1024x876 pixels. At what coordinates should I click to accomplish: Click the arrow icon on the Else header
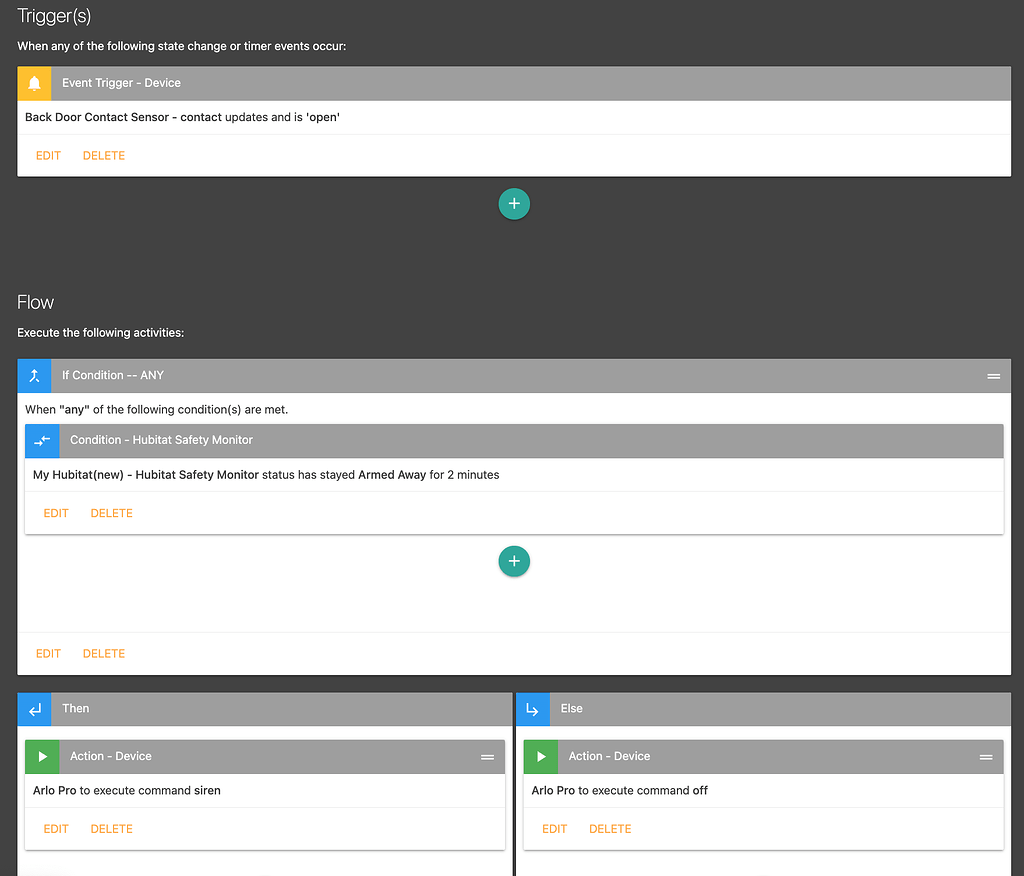coord(532,709)
